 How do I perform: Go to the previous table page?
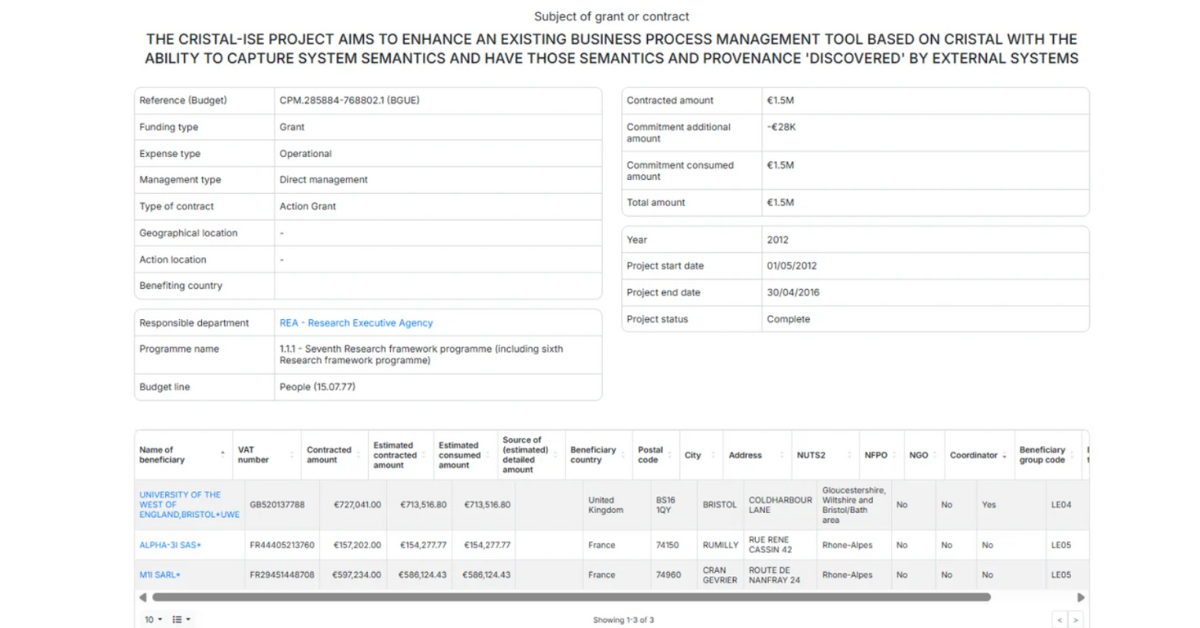tap(1060, 620)
